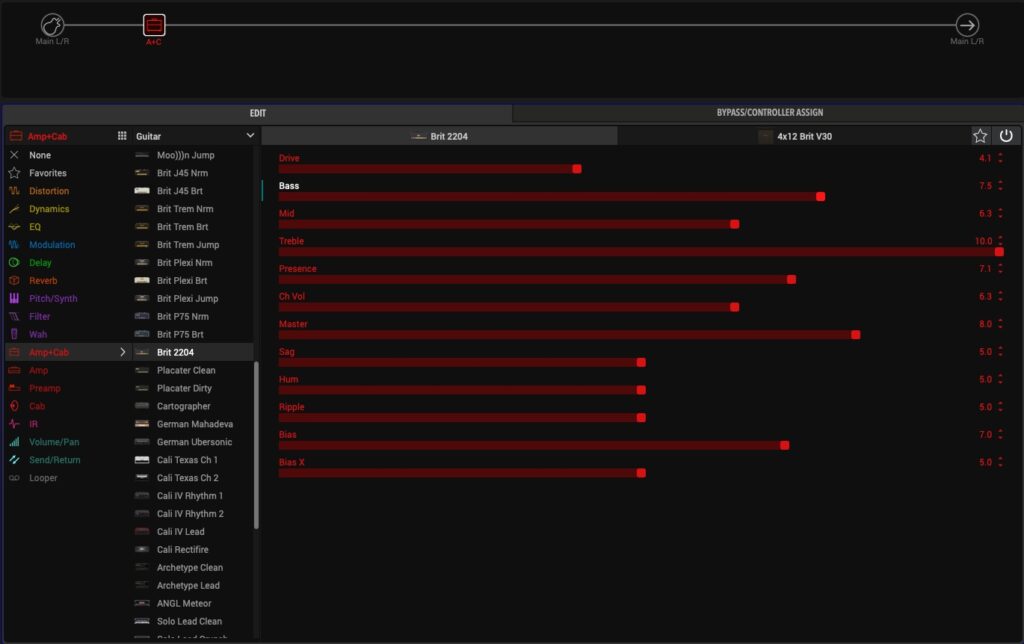Select the Main L/R guitar input node
Screen dimensions: 1024x644
coord(52,25)
